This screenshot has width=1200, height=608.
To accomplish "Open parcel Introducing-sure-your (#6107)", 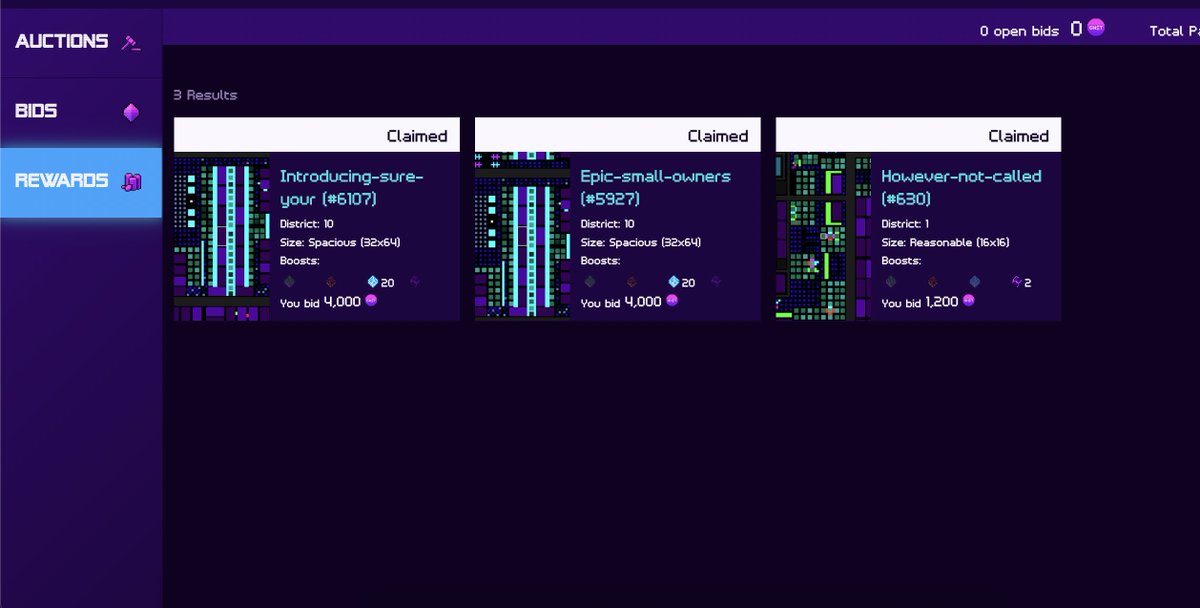I will click(x=352, y=185).
